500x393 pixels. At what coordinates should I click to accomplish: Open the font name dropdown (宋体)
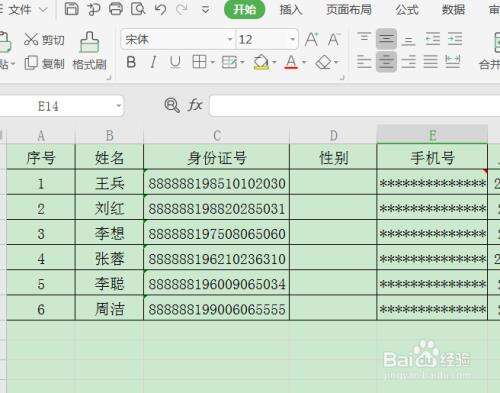230,39
